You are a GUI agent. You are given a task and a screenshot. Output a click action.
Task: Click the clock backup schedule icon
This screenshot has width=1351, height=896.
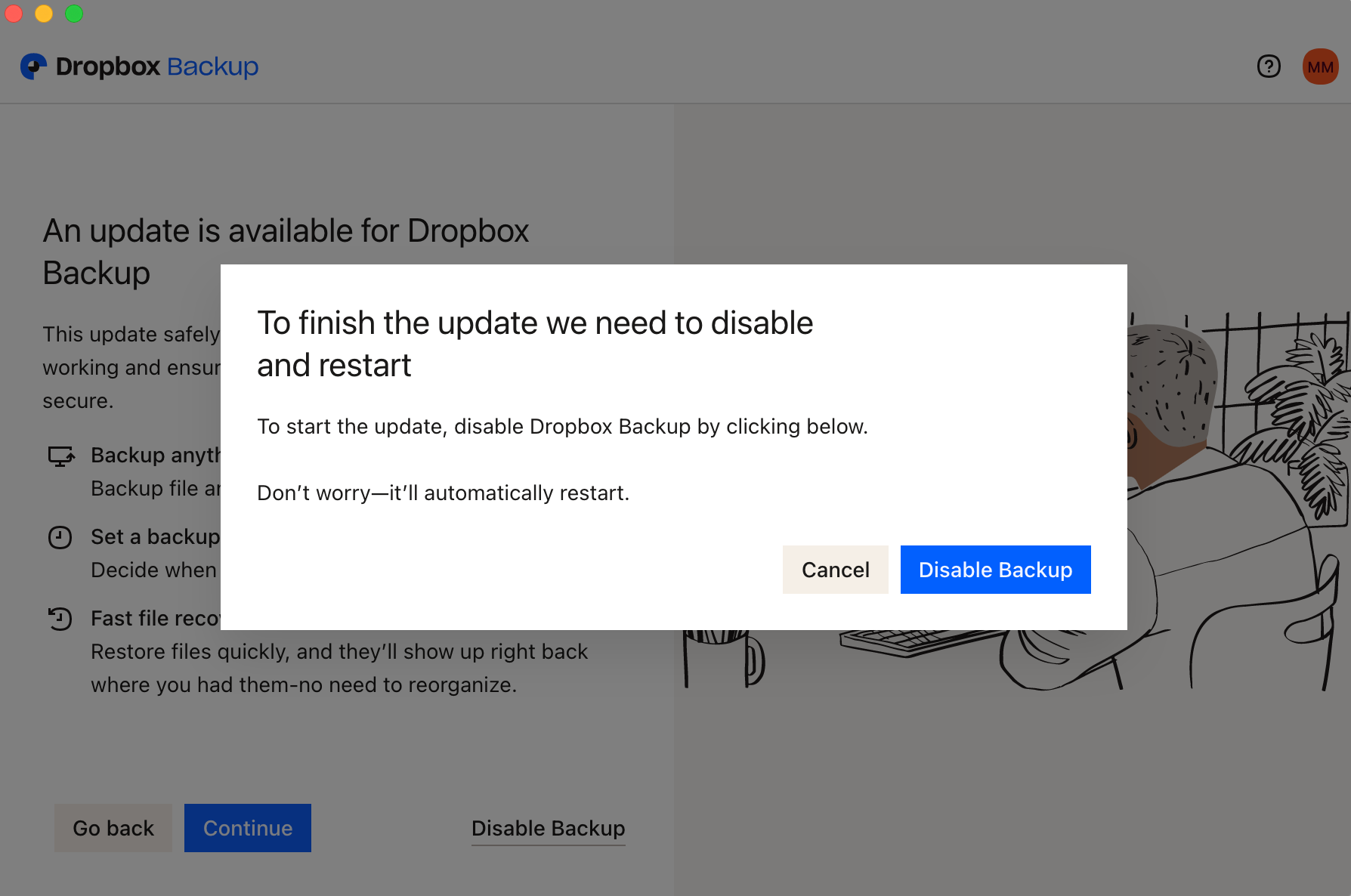click(x=60, y=537)
